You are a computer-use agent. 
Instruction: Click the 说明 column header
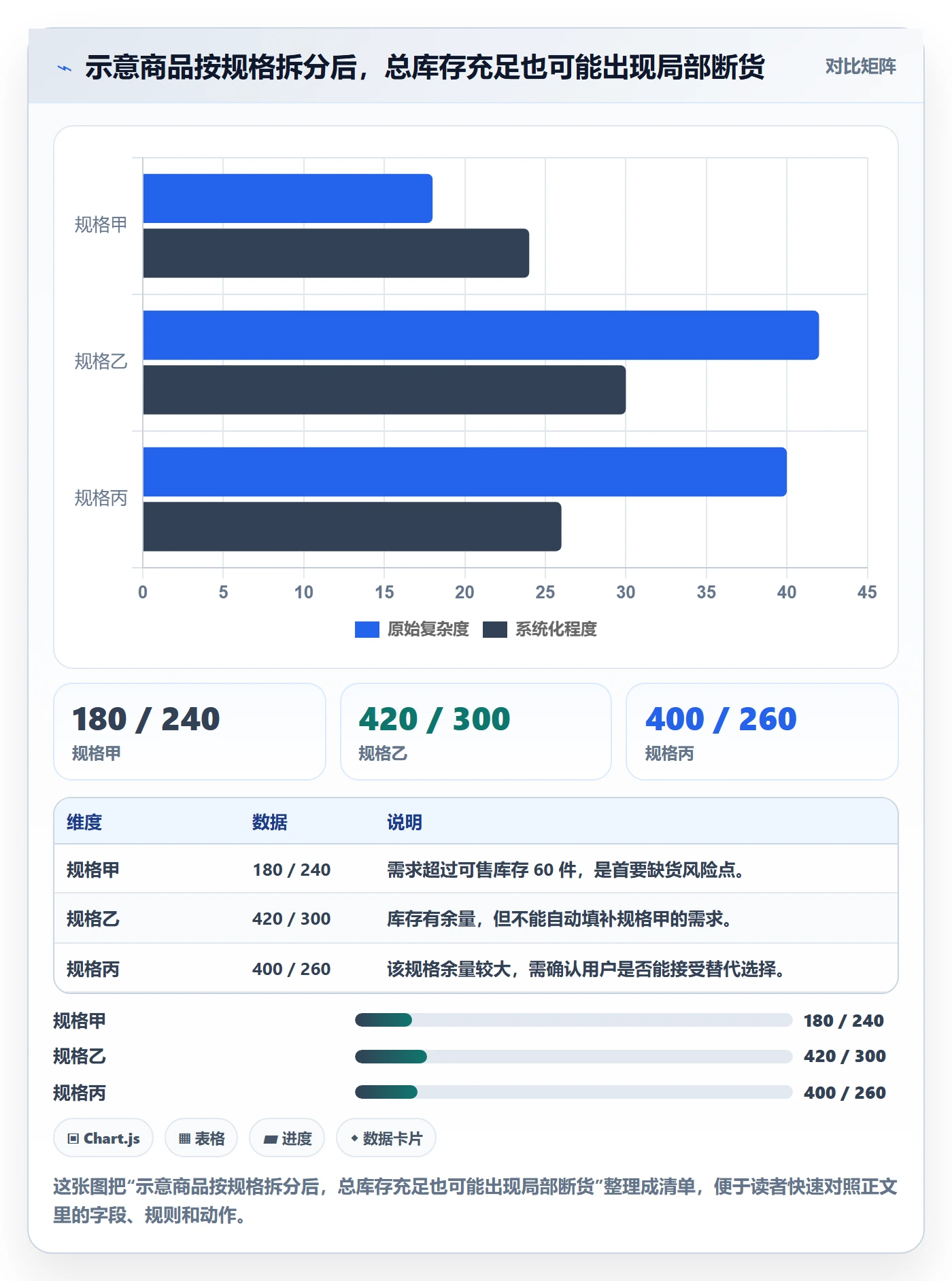coord(405,822)
